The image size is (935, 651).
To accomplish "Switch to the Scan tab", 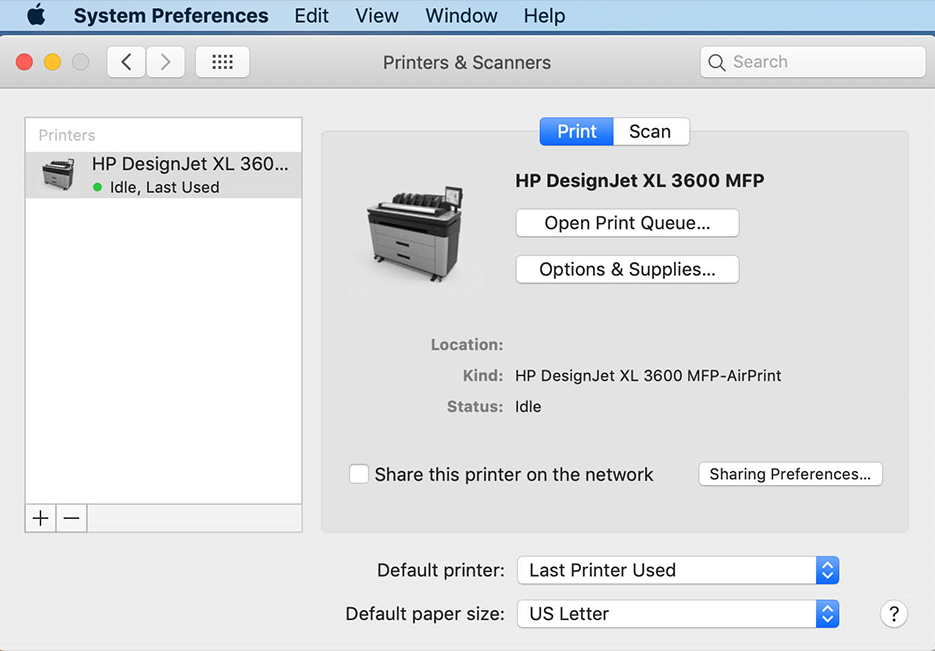I will [651, 131].
